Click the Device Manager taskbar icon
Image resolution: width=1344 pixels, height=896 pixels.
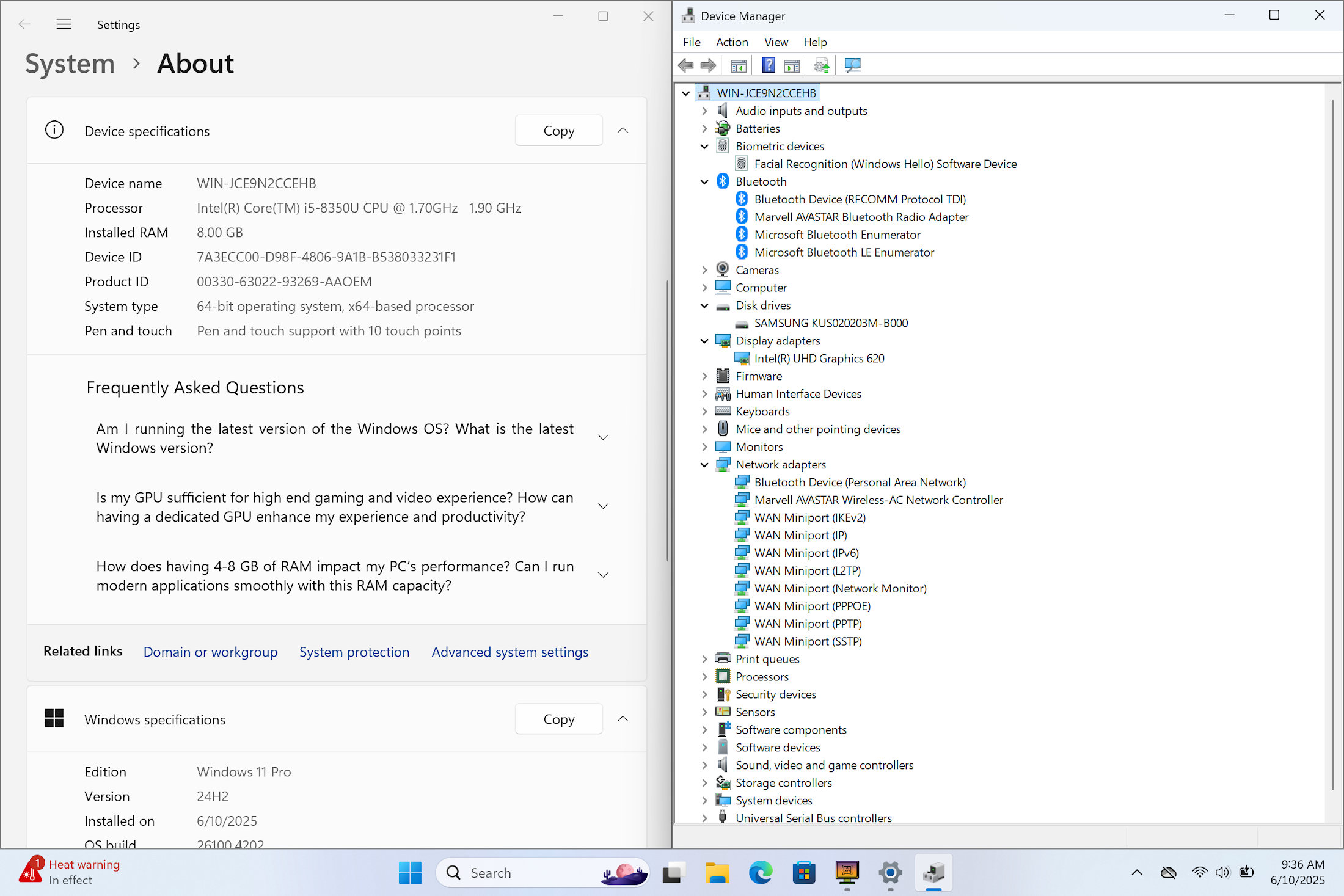[x=933, y=873]
